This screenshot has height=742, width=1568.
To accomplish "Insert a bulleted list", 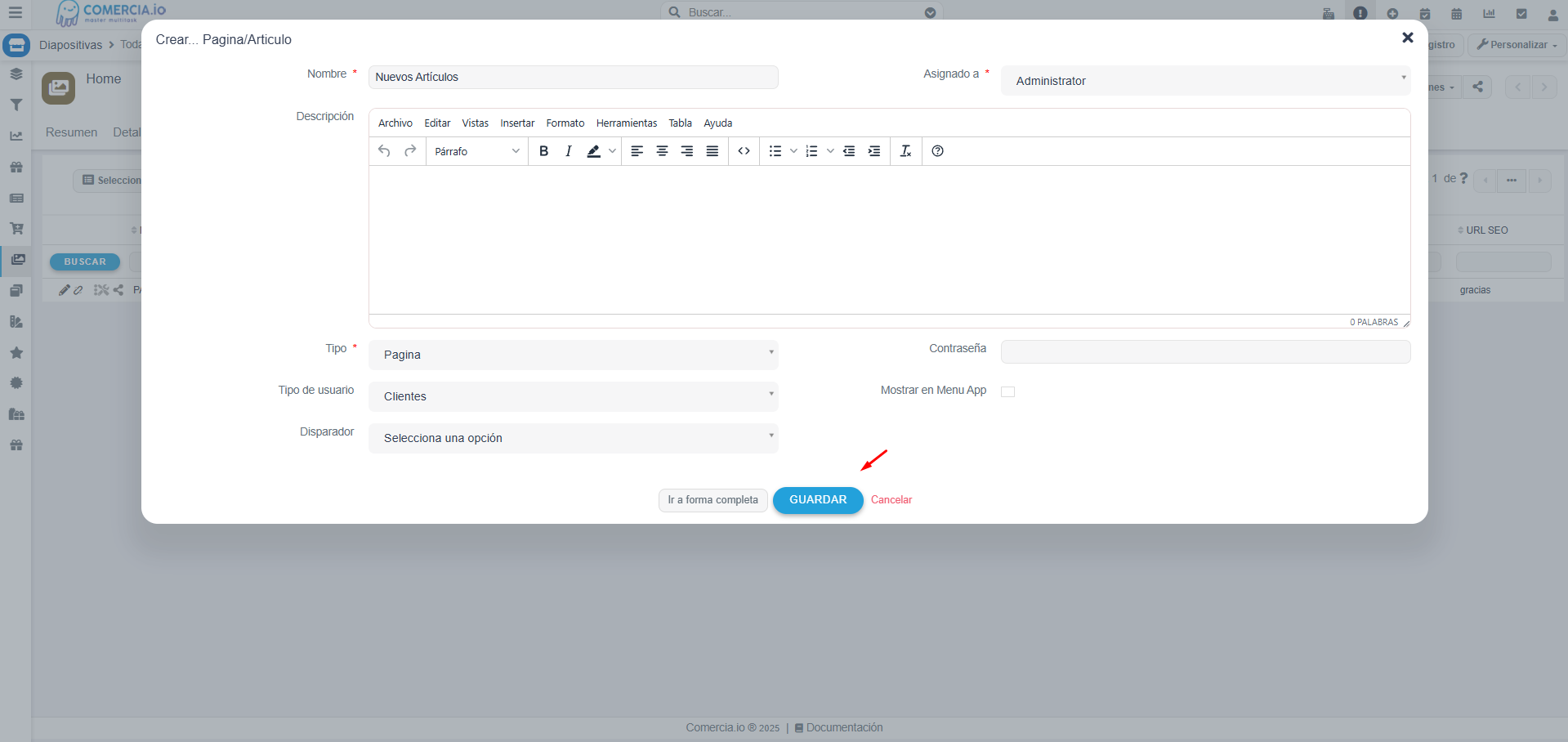I will coord(775,151).
